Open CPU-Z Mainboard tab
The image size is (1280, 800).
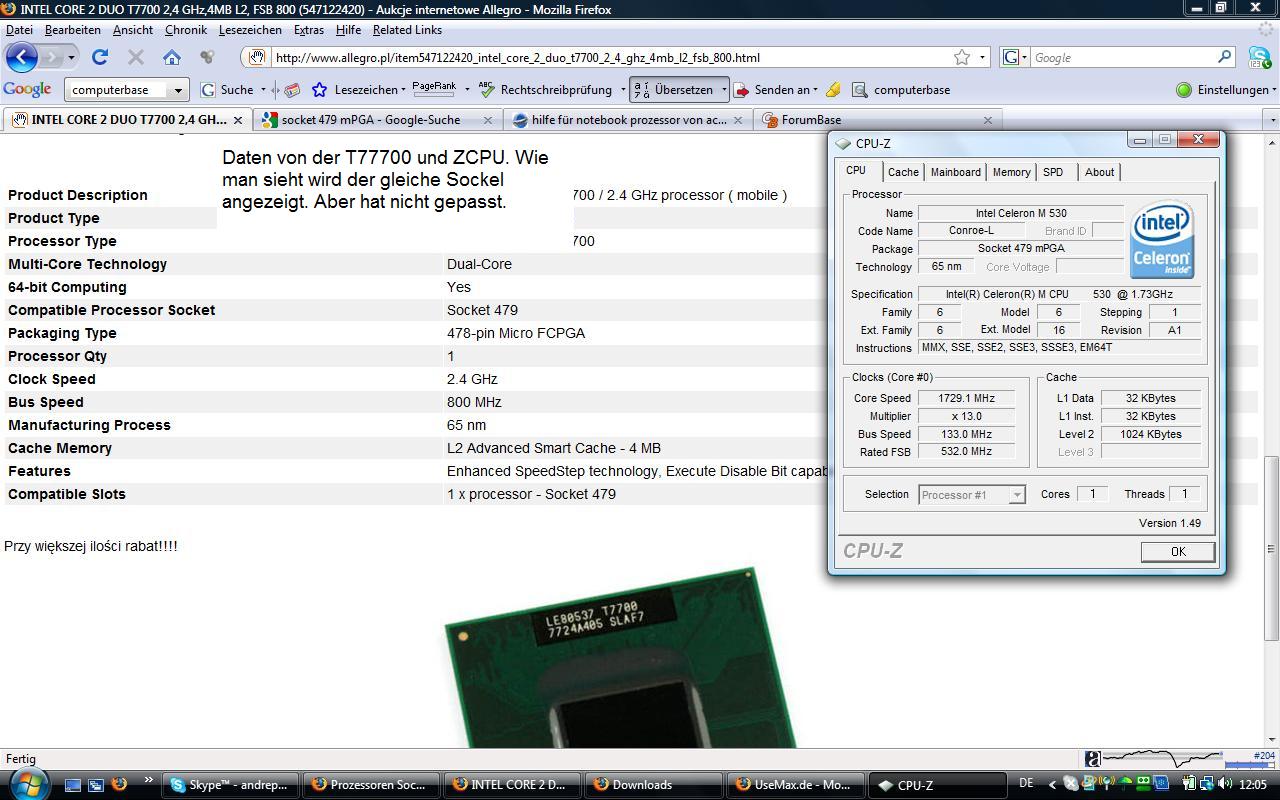click(x=955, y=172)
